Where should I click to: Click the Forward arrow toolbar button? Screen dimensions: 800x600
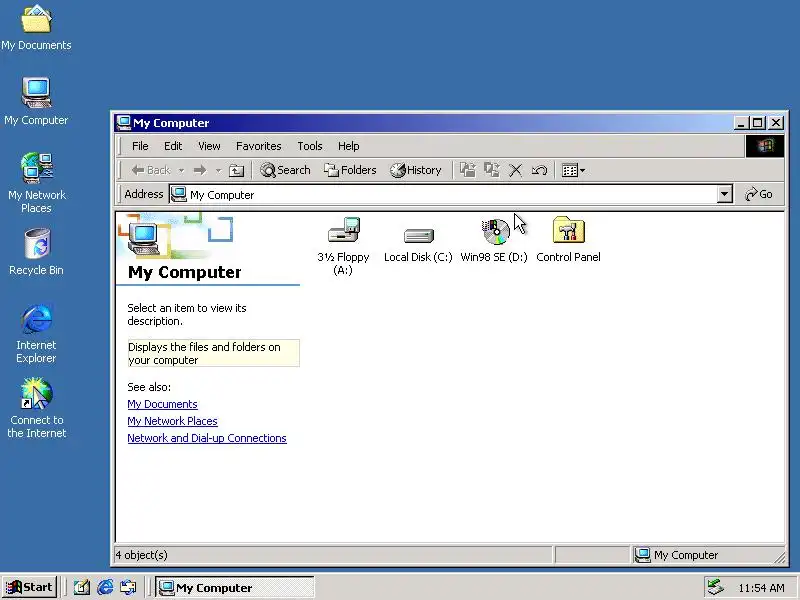tap(200, 170)
